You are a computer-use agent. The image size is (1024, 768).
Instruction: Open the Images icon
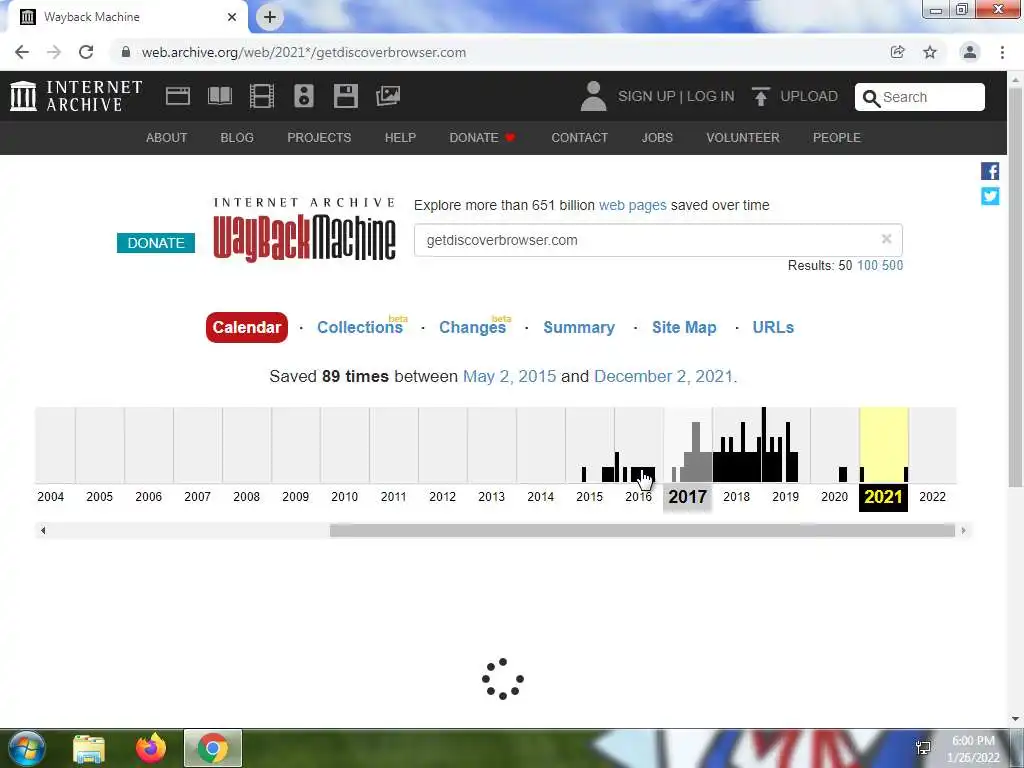click(388, 96)
